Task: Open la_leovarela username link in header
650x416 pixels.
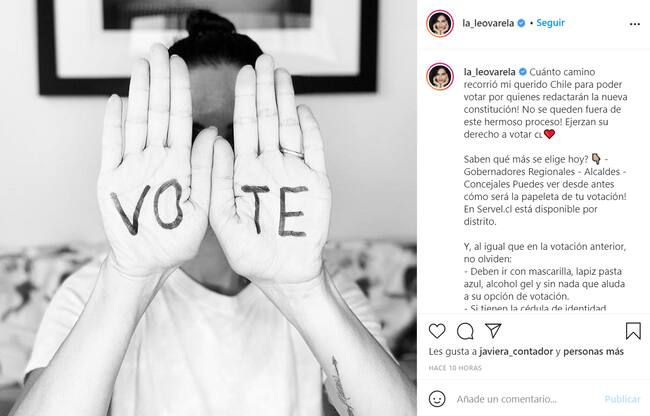Action: [x=488, y=23]
